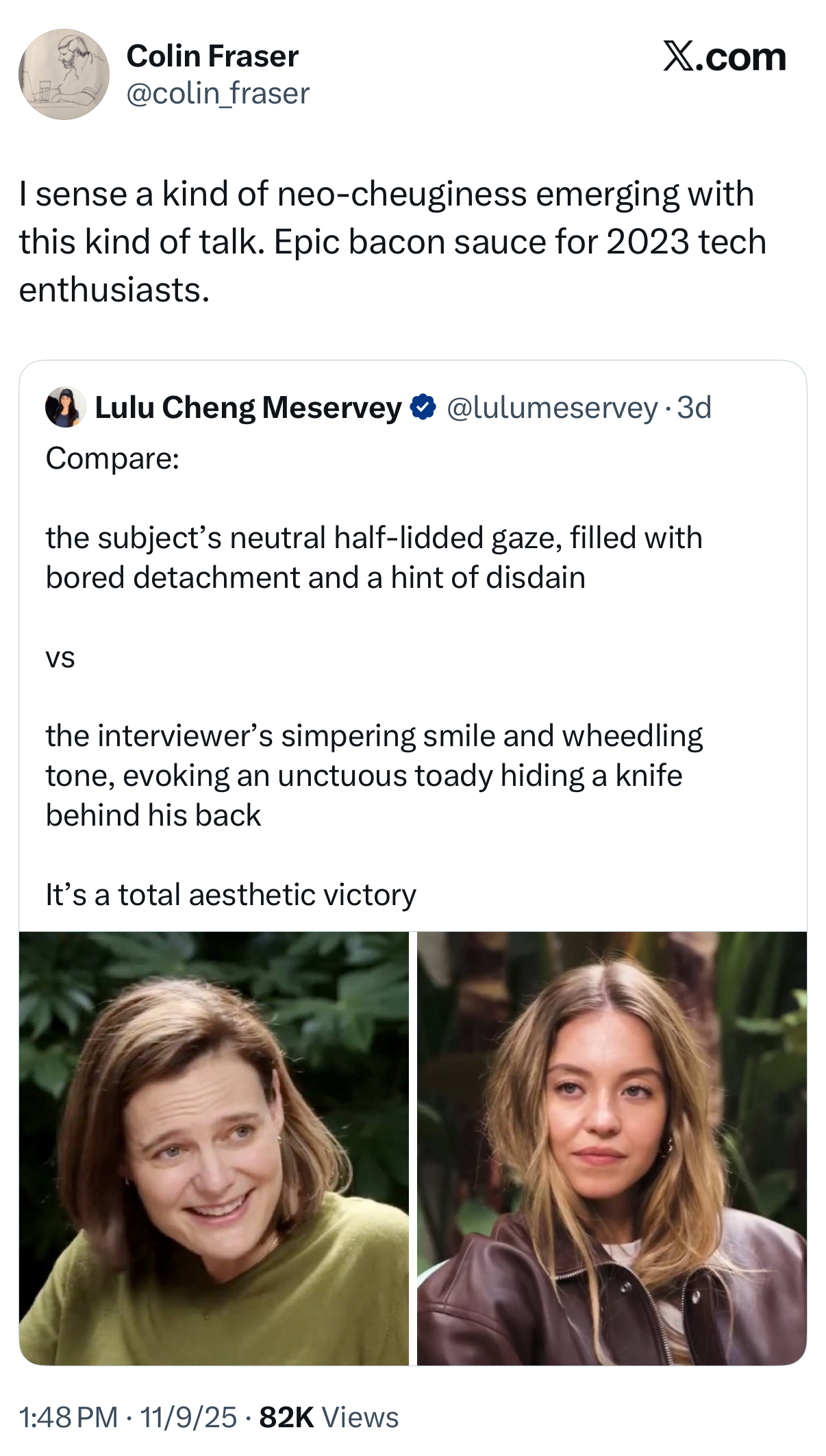The image size is (826, 1456).
Task: Click the 1:48 PM timestamp
Action: tap(68, 1417)
